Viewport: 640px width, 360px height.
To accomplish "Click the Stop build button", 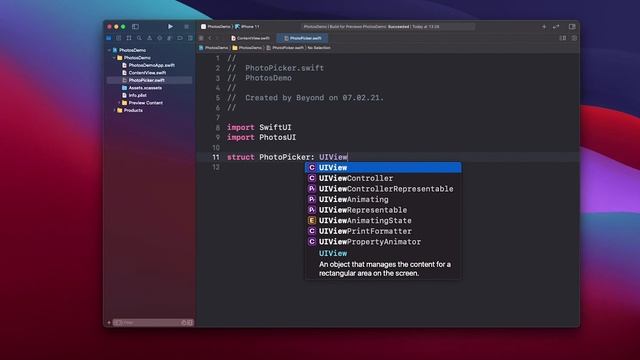I will coord(187,27).
